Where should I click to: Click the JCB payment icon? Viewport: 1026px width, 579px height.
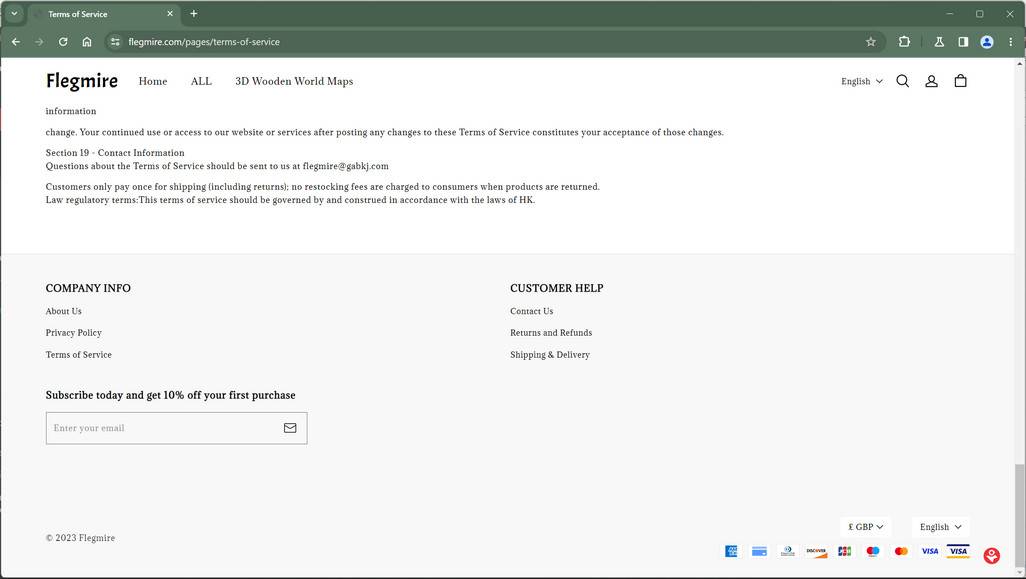pos(845,552)
